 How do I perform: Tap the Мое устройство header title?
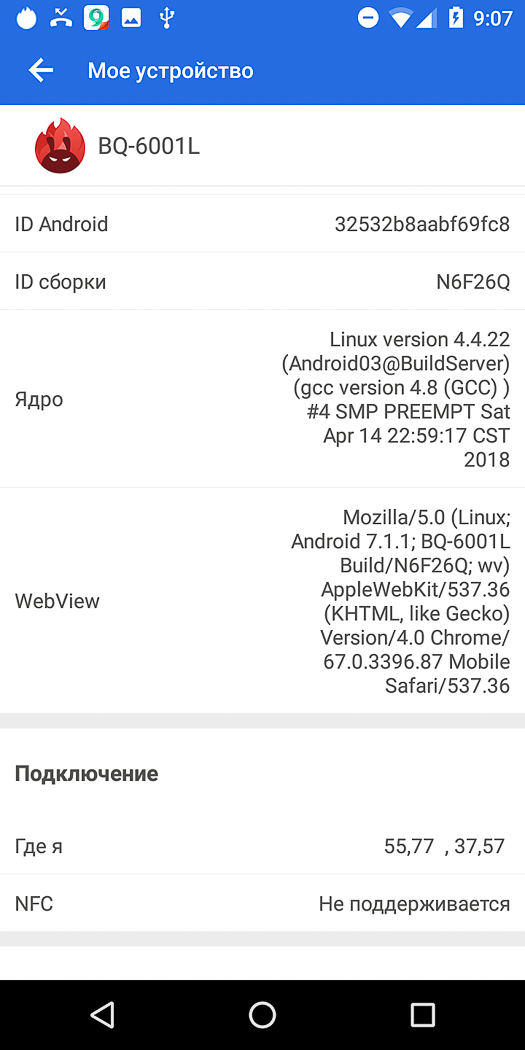(171, 70)
